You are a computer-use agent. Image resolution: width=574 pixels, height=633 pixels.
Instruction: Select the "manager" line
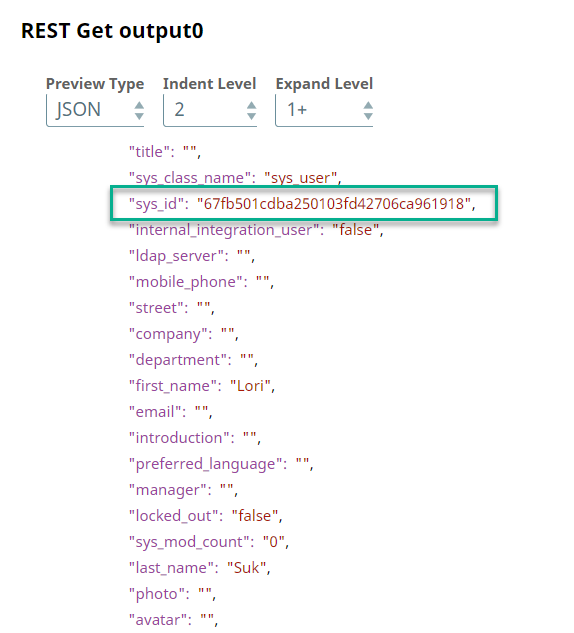[183, 490]
